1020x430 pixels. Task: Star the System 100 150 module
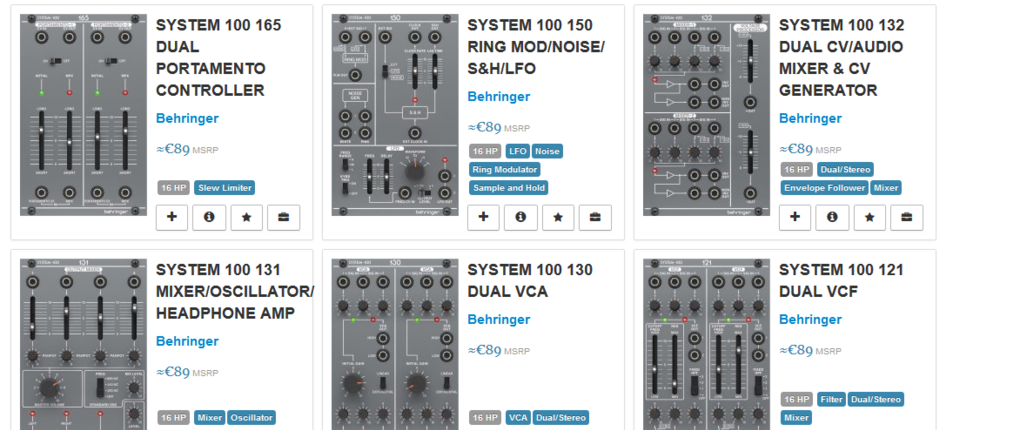click(x=558, y=217)
